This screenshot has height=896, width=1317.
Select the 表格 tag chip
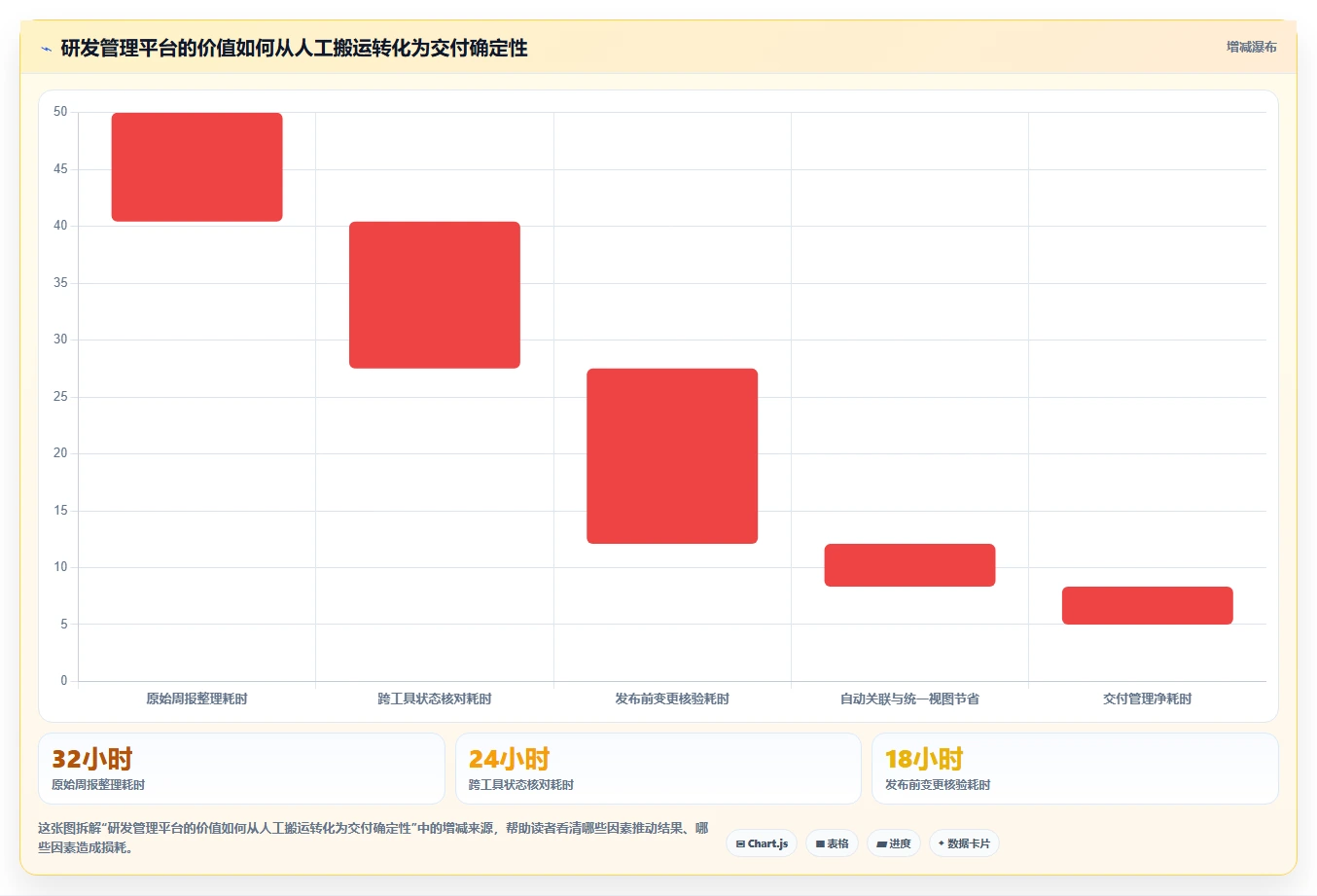[x=832, y=843]
